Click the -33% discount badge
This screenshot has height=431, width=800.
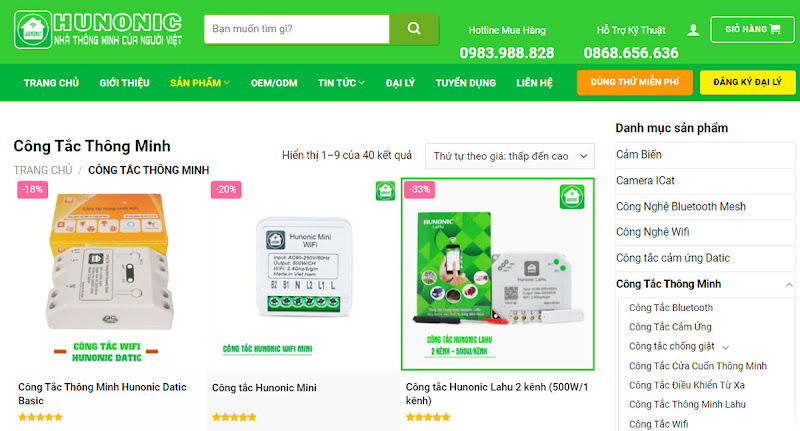pyautogui.click(x=419, y=189)
